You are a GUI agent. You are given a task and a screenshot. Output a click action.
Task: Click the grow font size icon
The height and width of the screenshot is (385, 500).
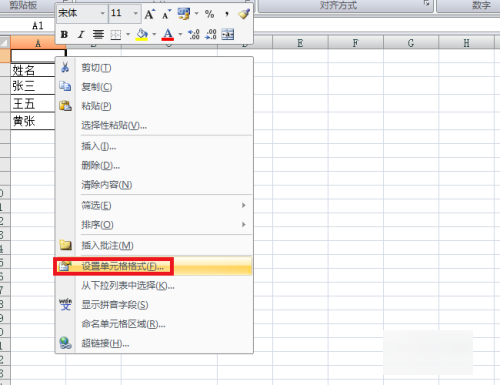click(x=150, y=14)
